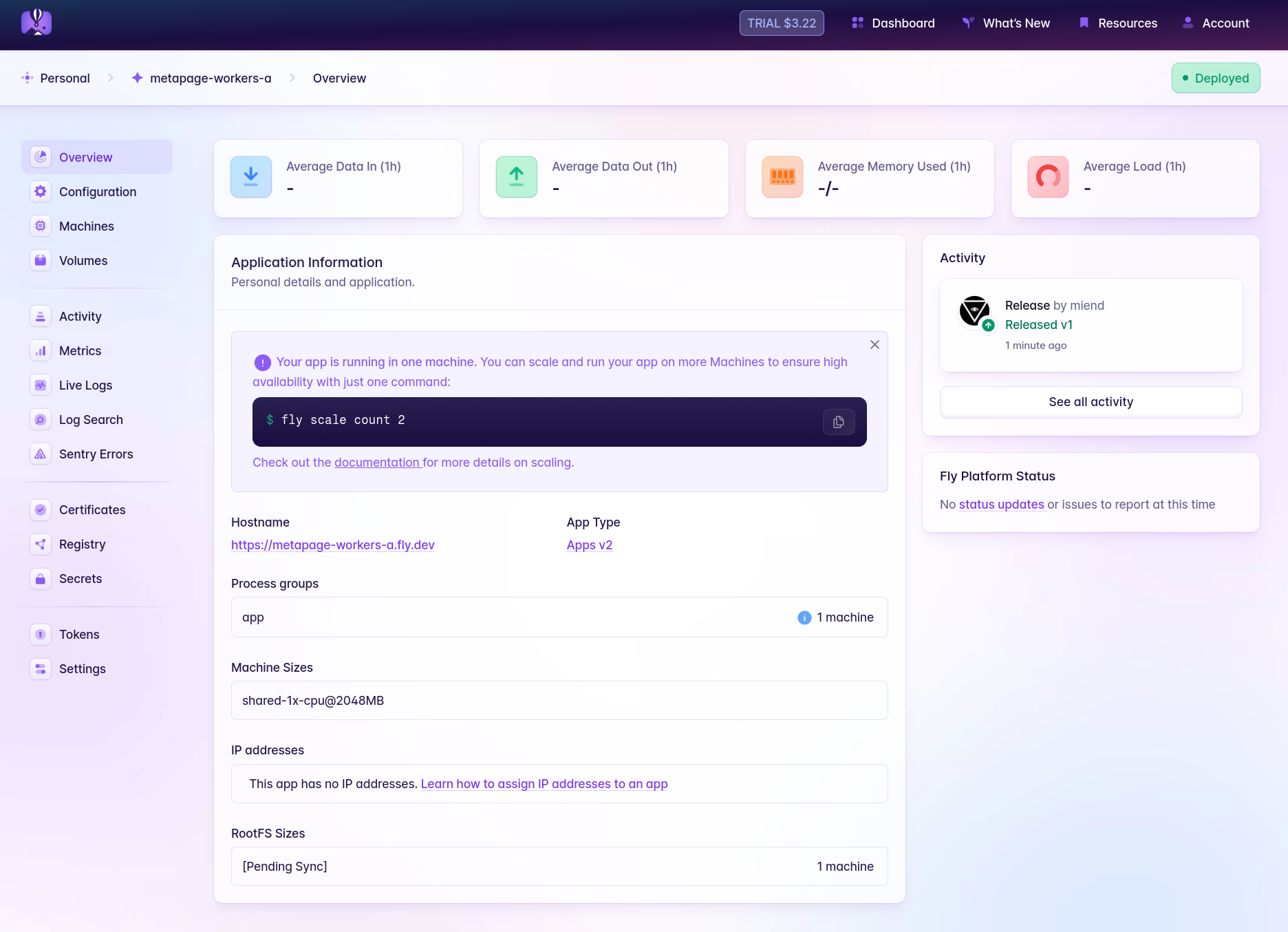Select Overview in the sidebar
Image resolution: width=1288 pixels, height=932 pixels.
[x=97, y=157]
